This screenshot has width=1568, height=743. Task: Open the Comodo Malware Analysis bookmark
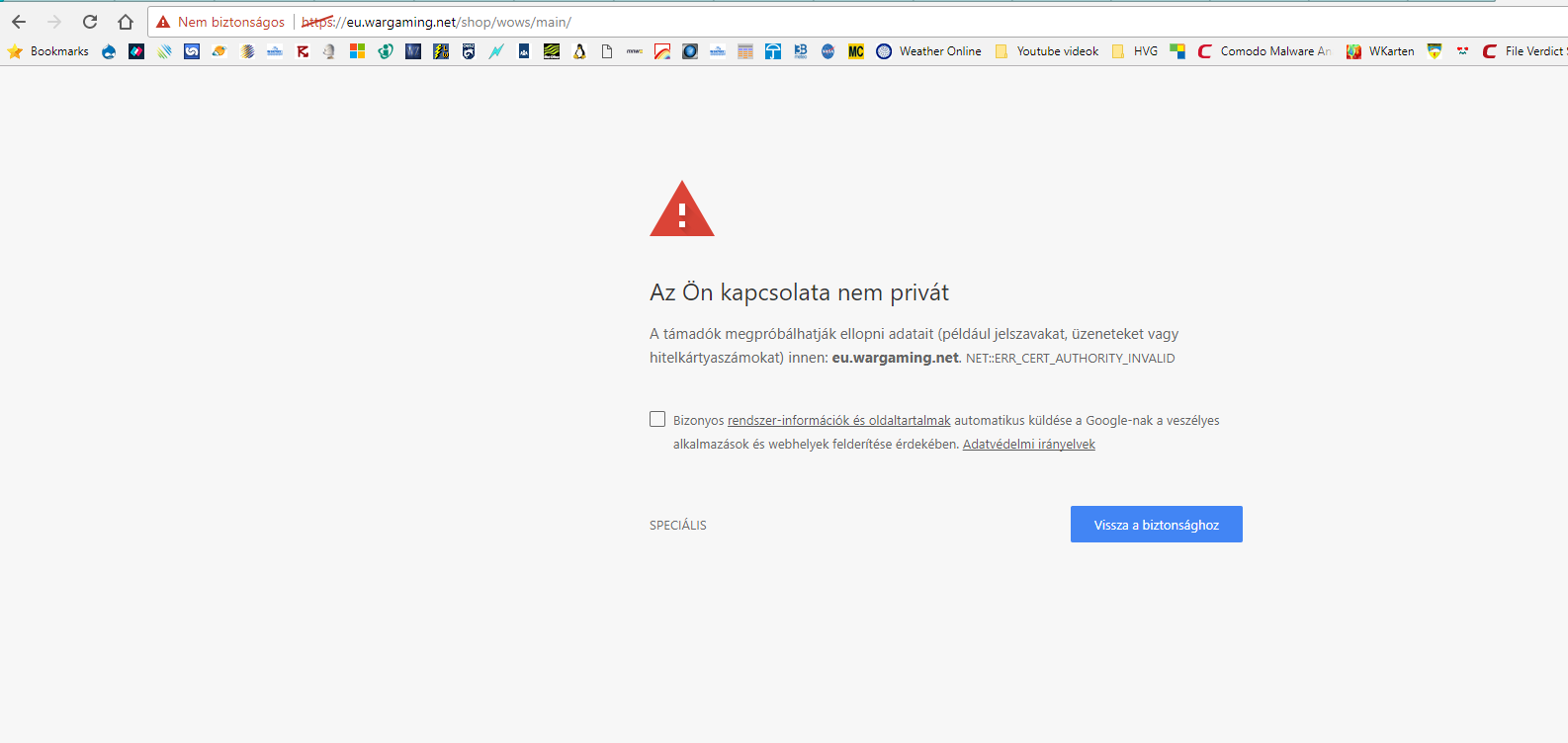pyautogui.click(x=1264, y=51)
